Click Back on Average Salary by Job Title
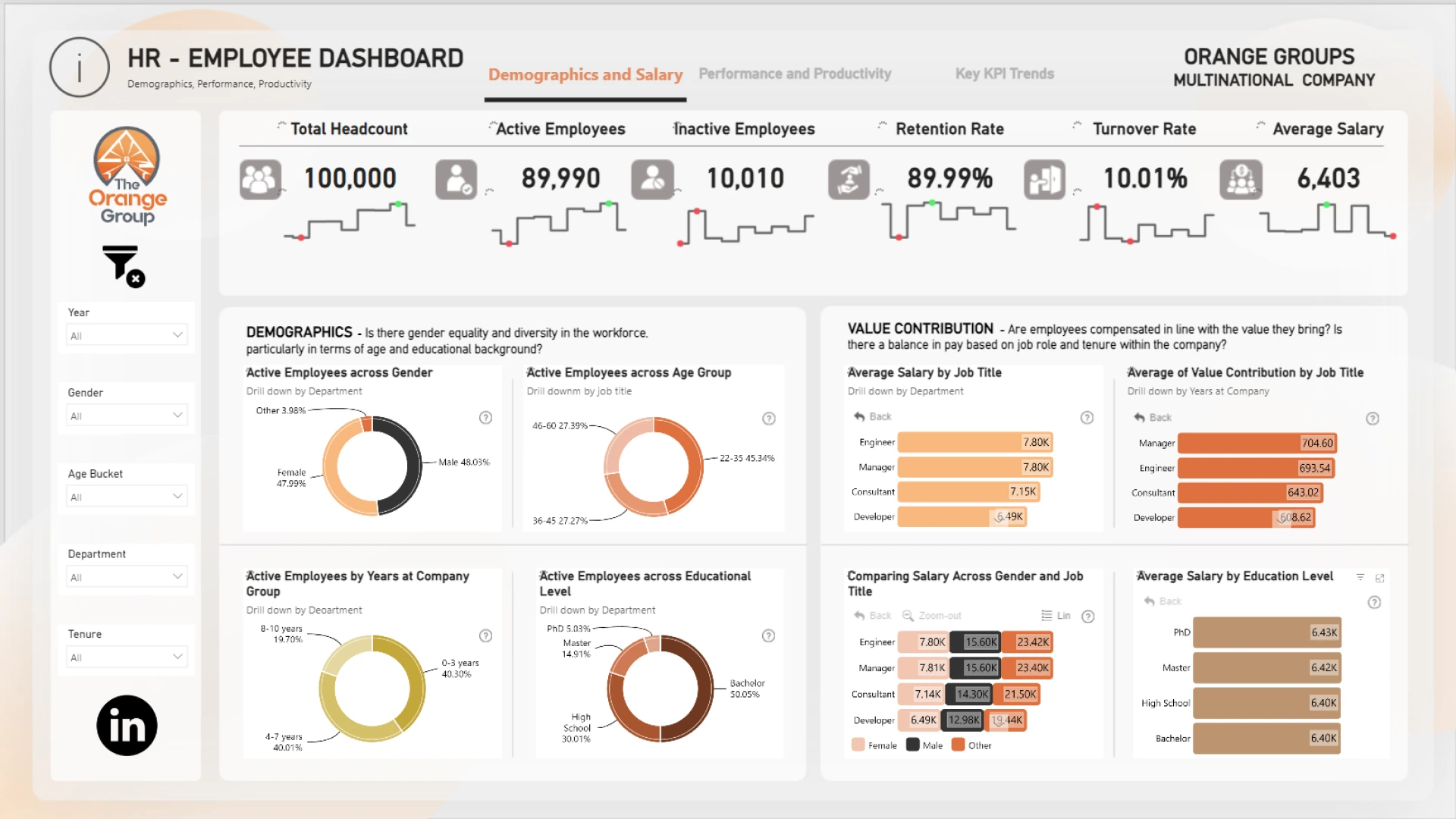Viewport: 1456px width, 819px height. (873, 416)
